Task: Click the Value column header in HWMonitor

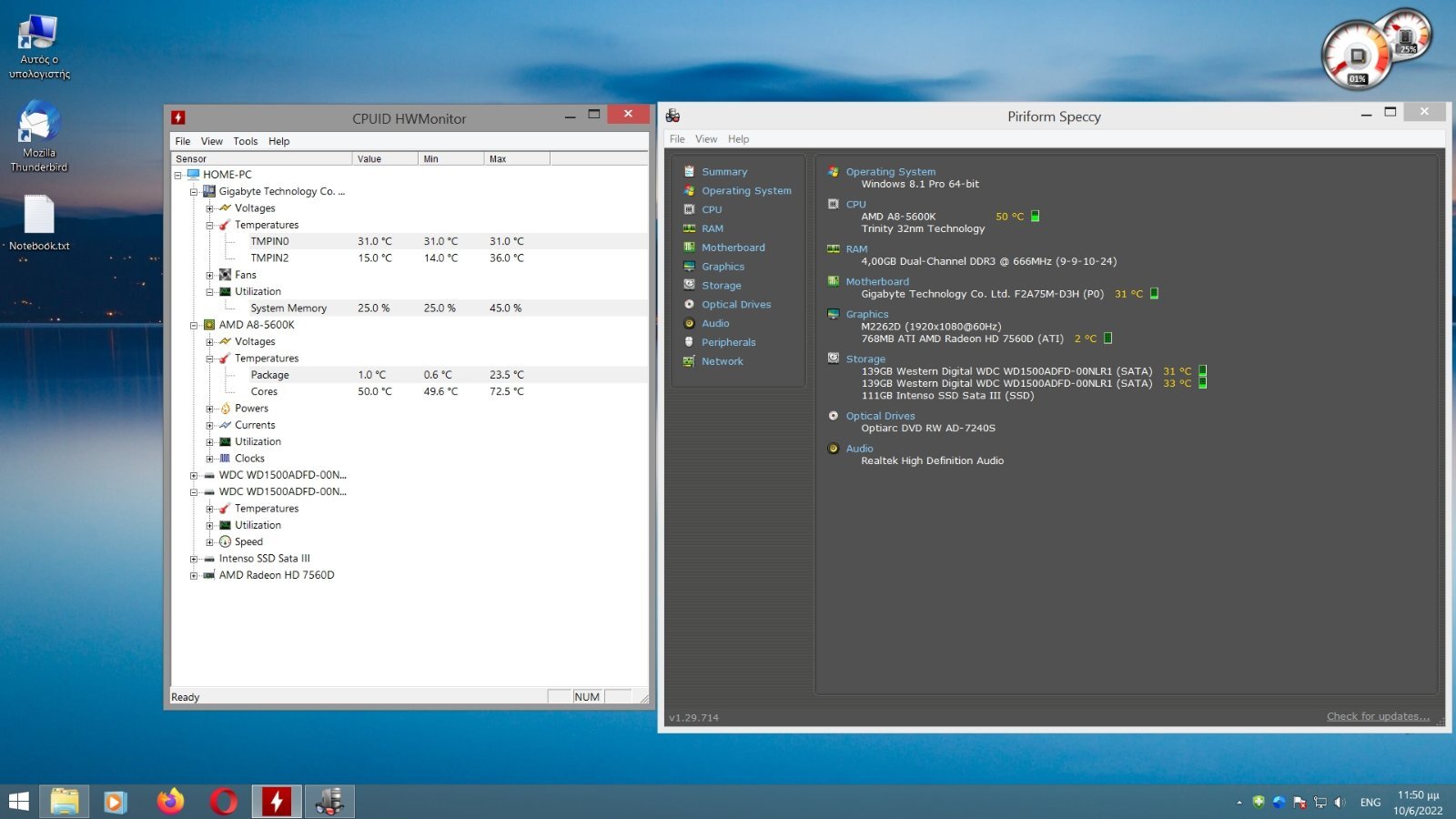Action: pyautogui.click(x=386, y=158)
